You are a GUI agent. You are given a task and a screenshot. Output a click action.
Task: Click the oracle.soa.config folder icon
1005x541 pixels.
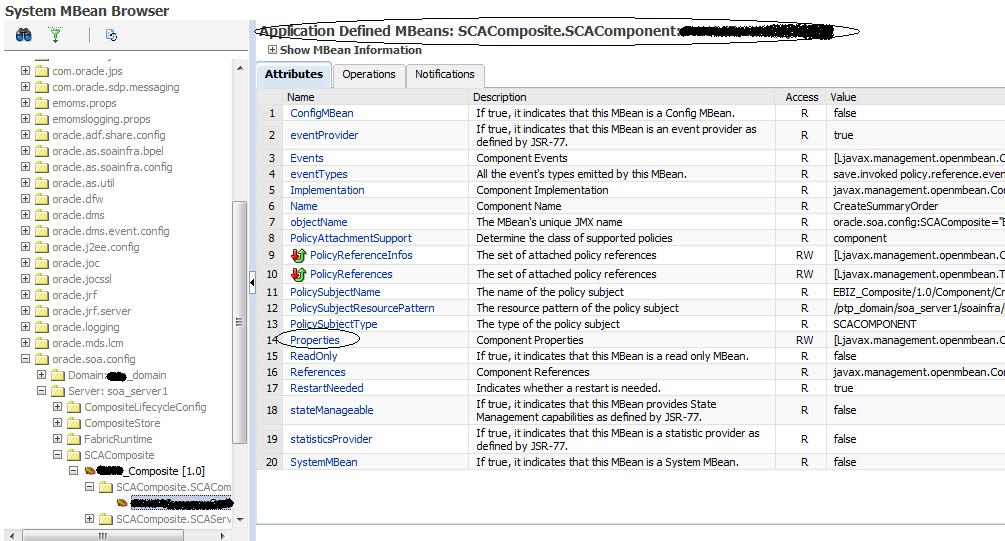(42, 359)
